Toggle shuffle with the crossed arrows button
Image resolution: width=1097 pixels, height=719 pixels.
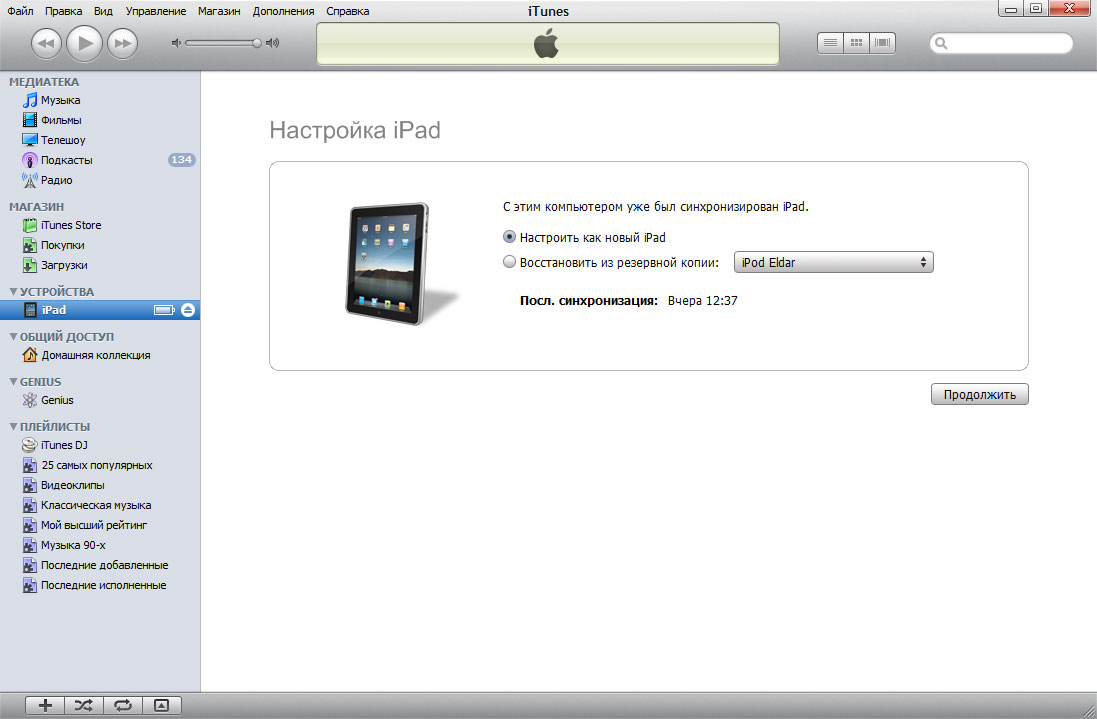84,706
